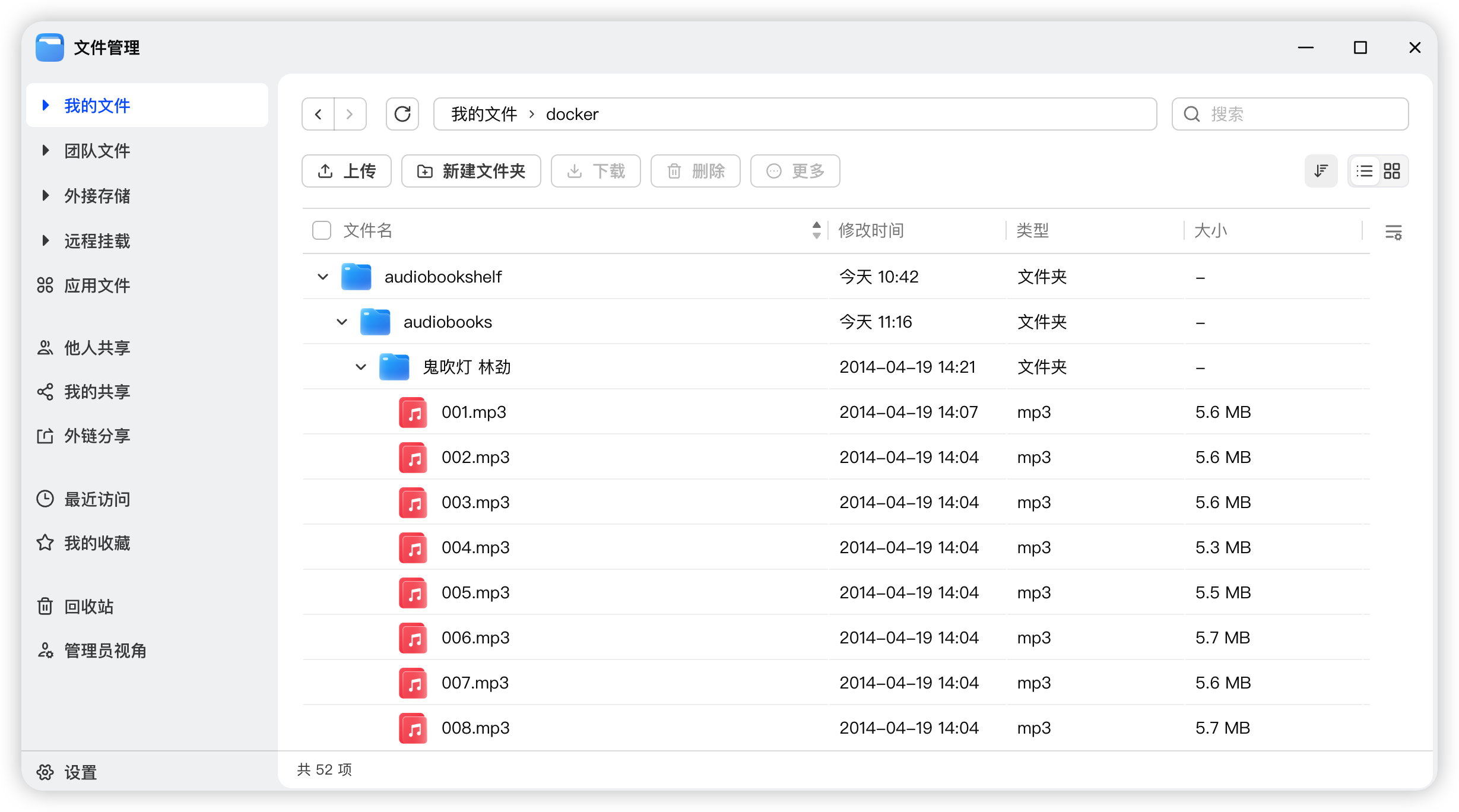Open the sort order icon
Viewport: 1459px width, 812px height.
(1321, 172)
